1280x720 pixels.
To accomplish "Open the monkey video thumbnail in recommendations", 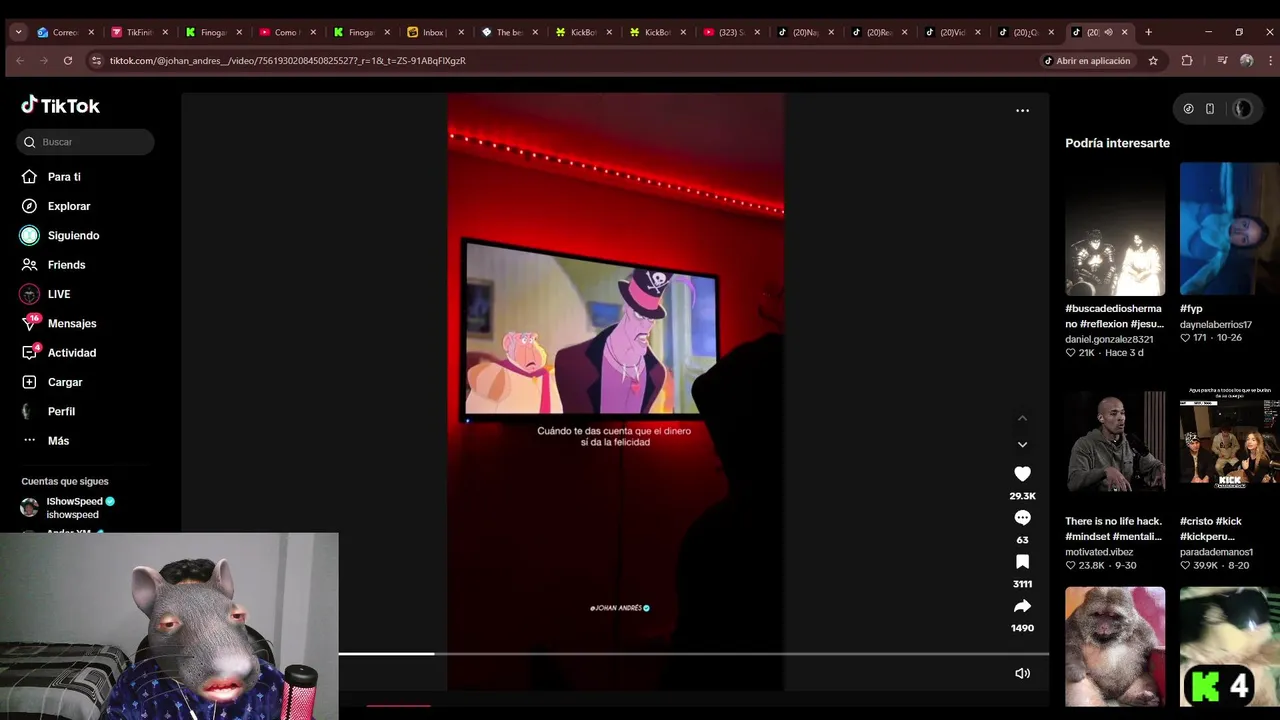I will [1115, 646].
